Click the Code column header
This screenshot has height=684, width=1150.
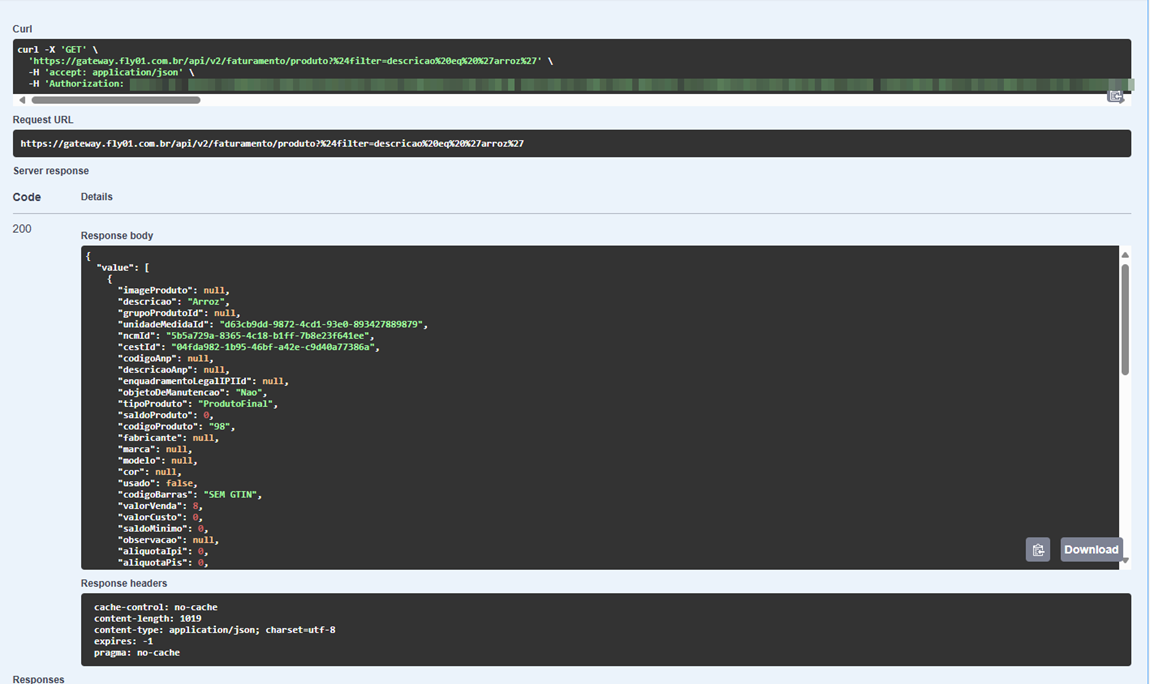[x=26, y=196]
